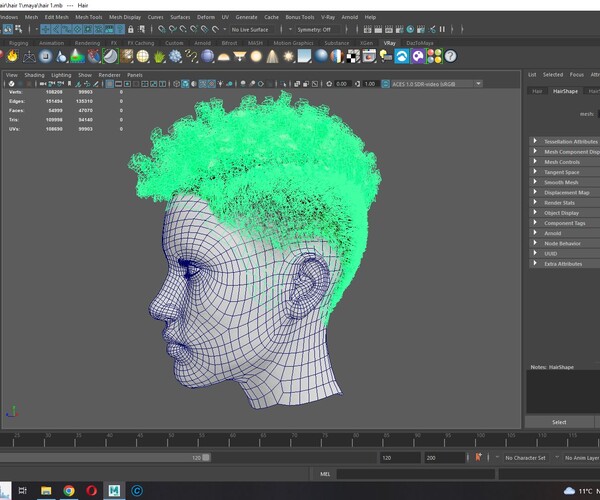Click the grid-lined sphere shelf icon
Viewport: 600px width, 500px height.
point(143,56)
